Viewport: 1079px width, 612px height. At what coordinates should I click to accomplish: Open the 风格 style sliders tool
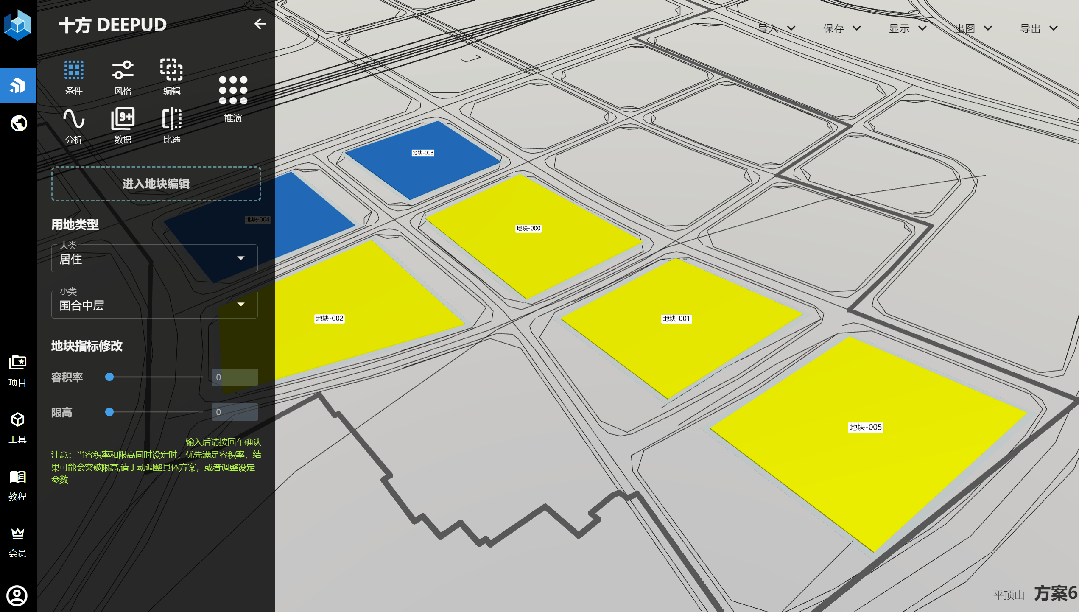click(x=122, y=76)
